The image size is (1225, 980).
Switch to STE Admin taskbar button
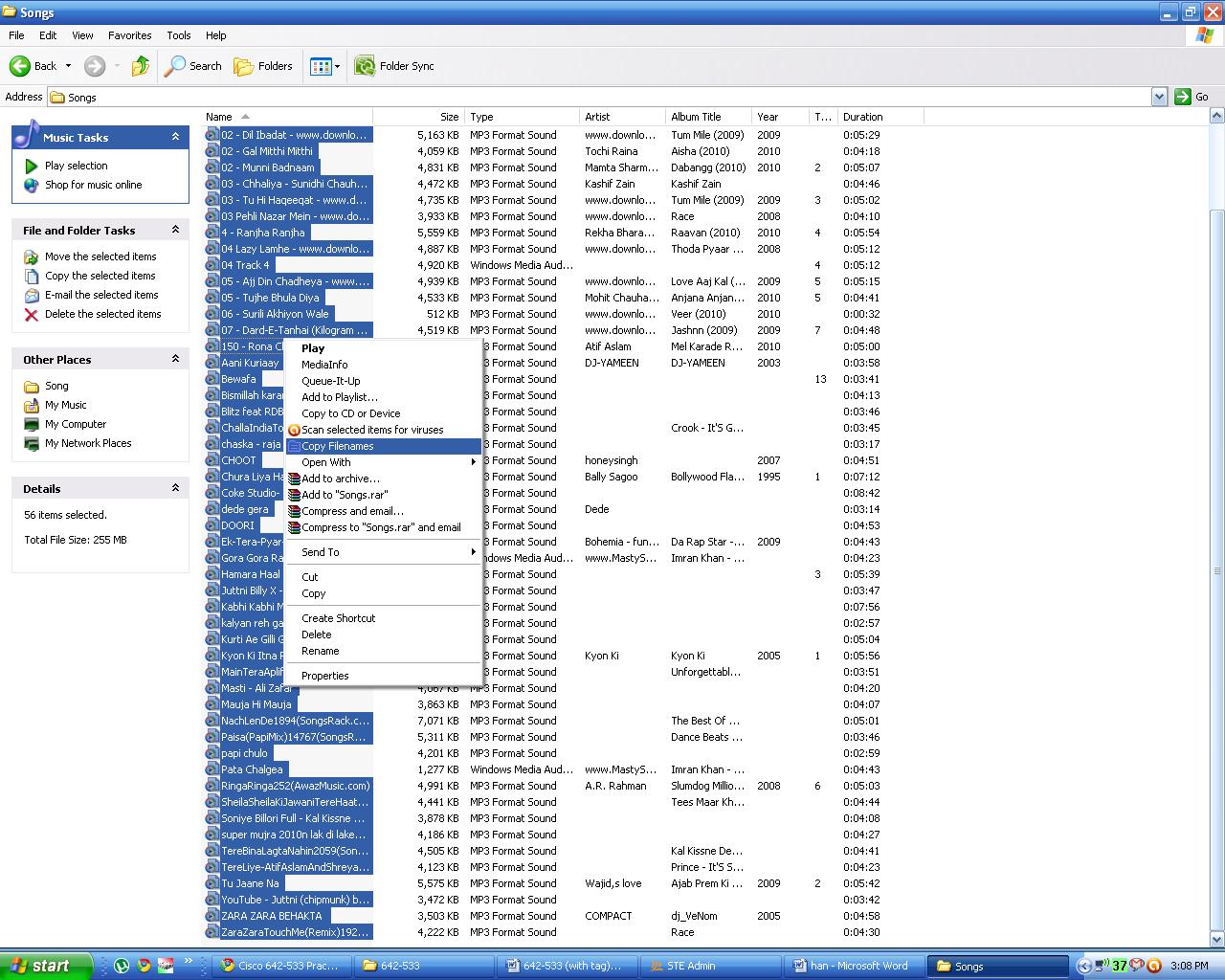pyautogui.click(x=711, y=966)
